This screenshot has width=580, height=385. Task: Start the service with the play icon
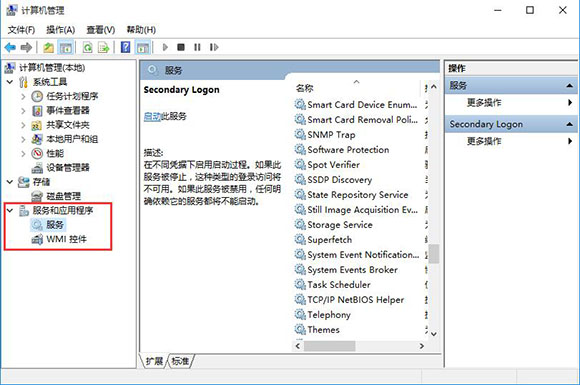pos(165,47)
